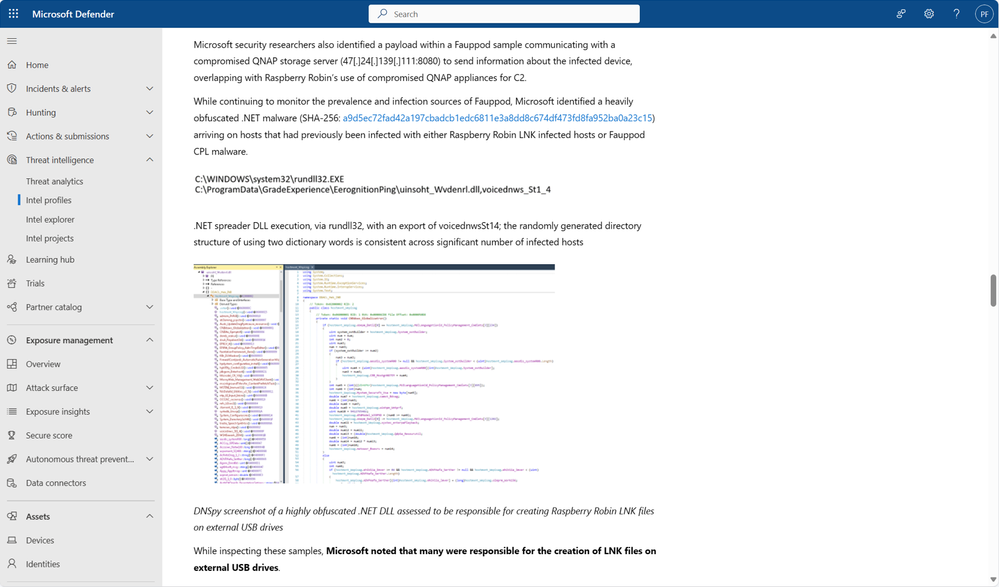Click the Partner catalog icon

(12, 307)
